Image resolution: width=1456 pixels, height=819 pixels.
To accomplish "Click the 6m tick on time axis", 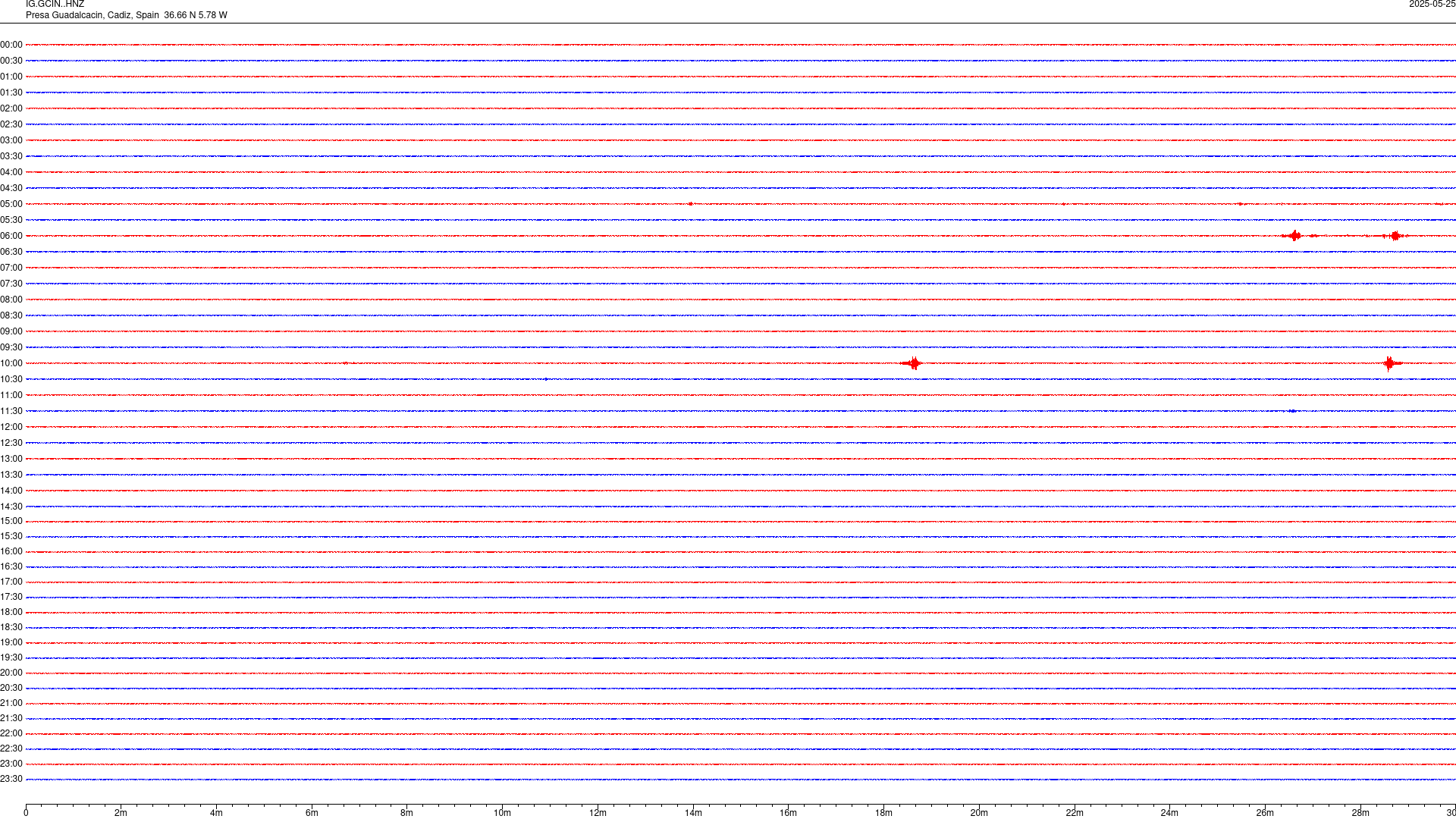I will point(312,813).
